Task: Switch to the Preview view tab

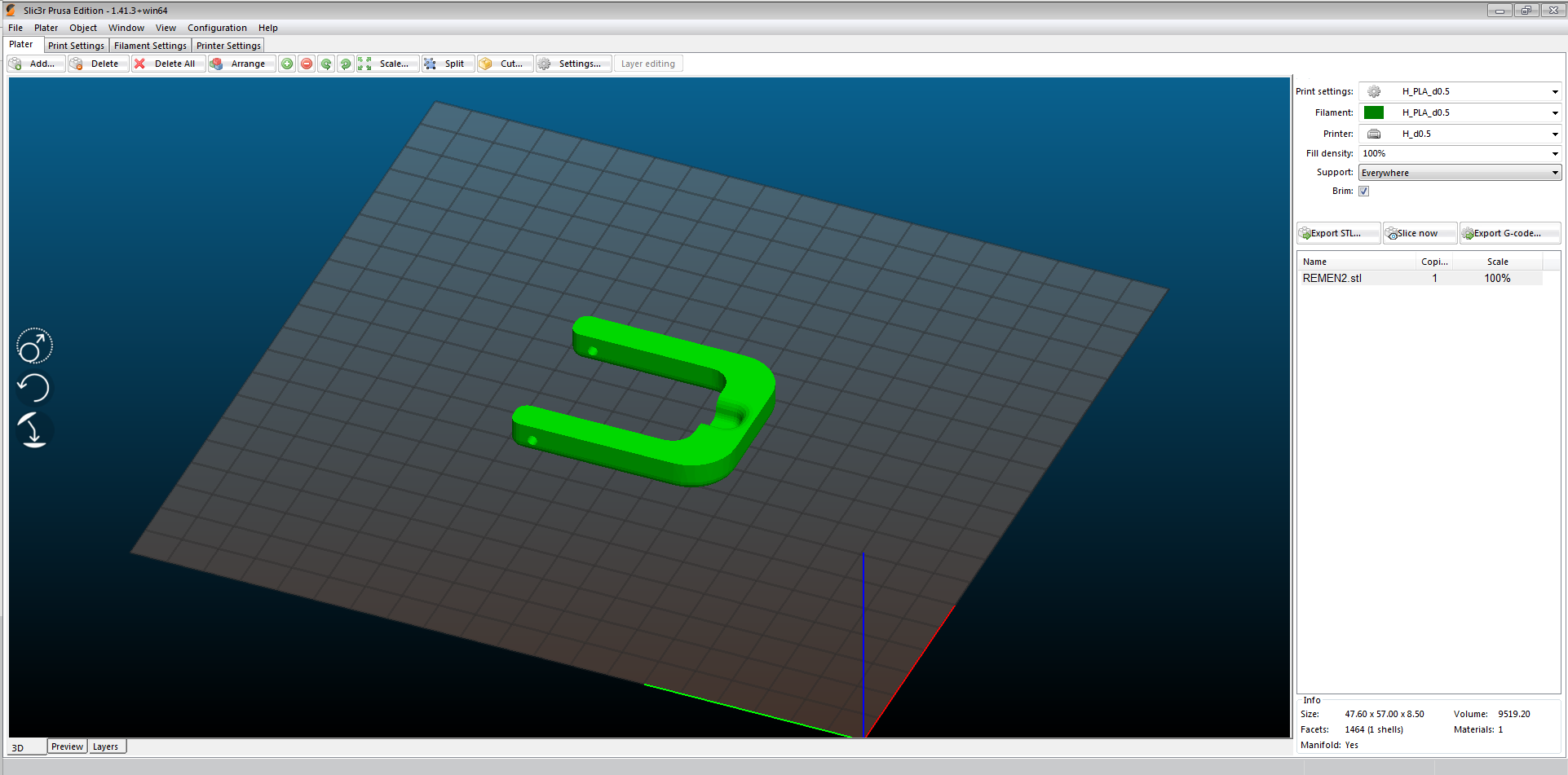Action: point(67,746)
